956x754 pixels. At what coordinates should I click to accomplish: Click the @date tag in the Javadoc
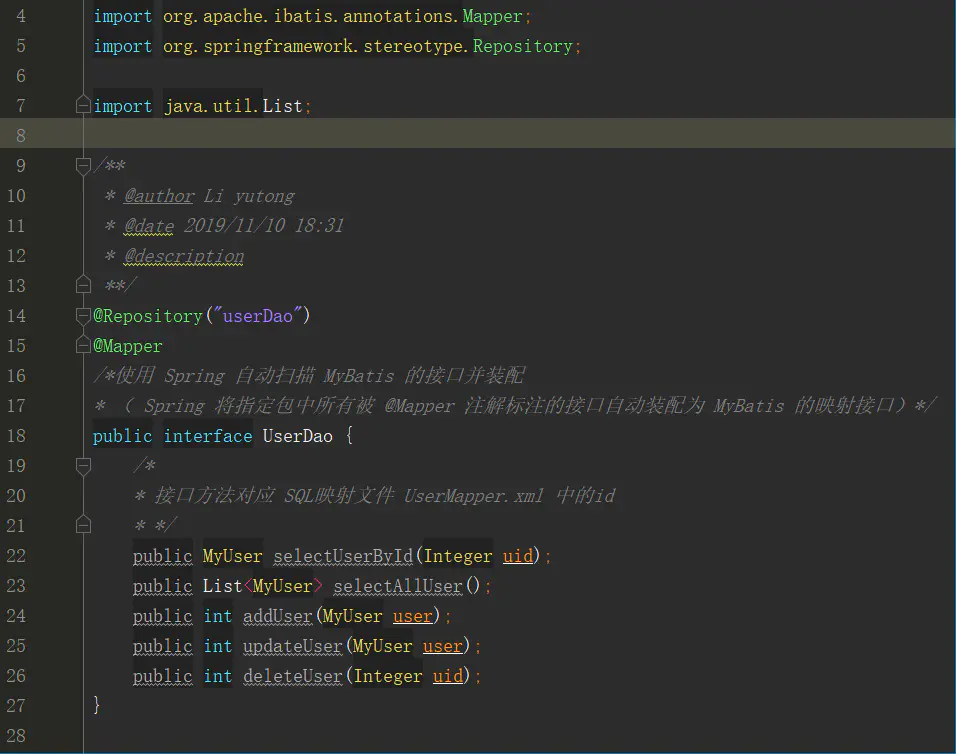(x=149, y=226)
